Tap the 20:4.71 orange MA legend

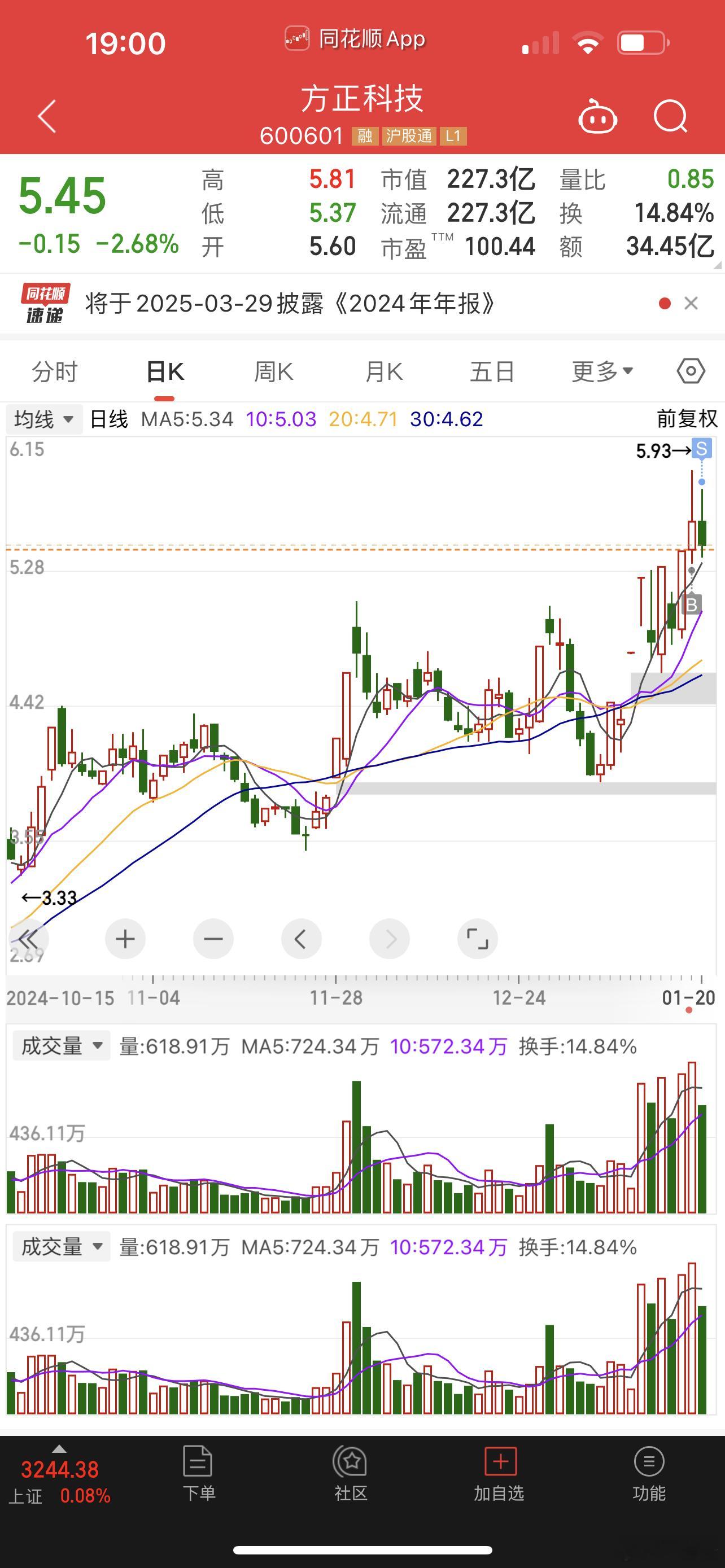click(x=363, y=419)
